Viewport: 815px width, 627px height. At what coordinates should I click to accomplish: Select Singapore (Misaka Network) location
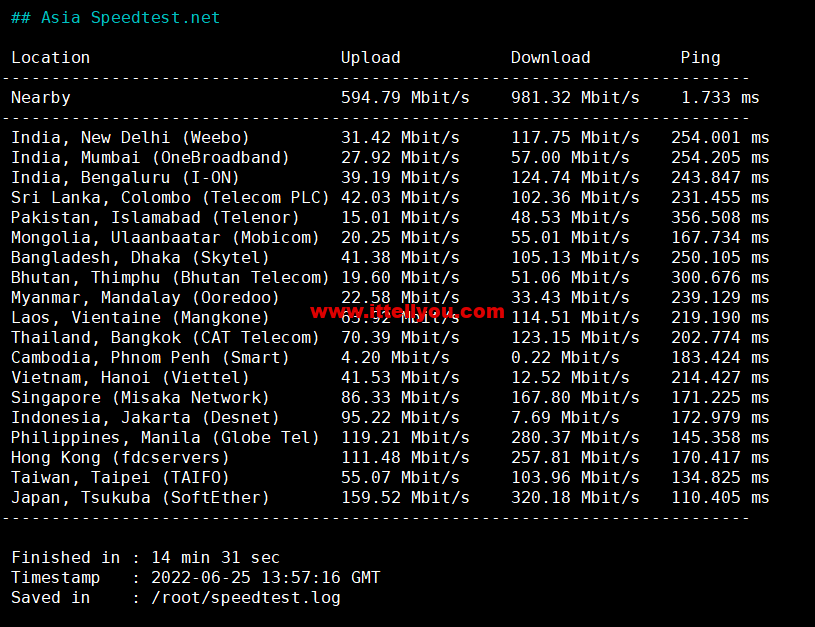click(x=140, y=398)
